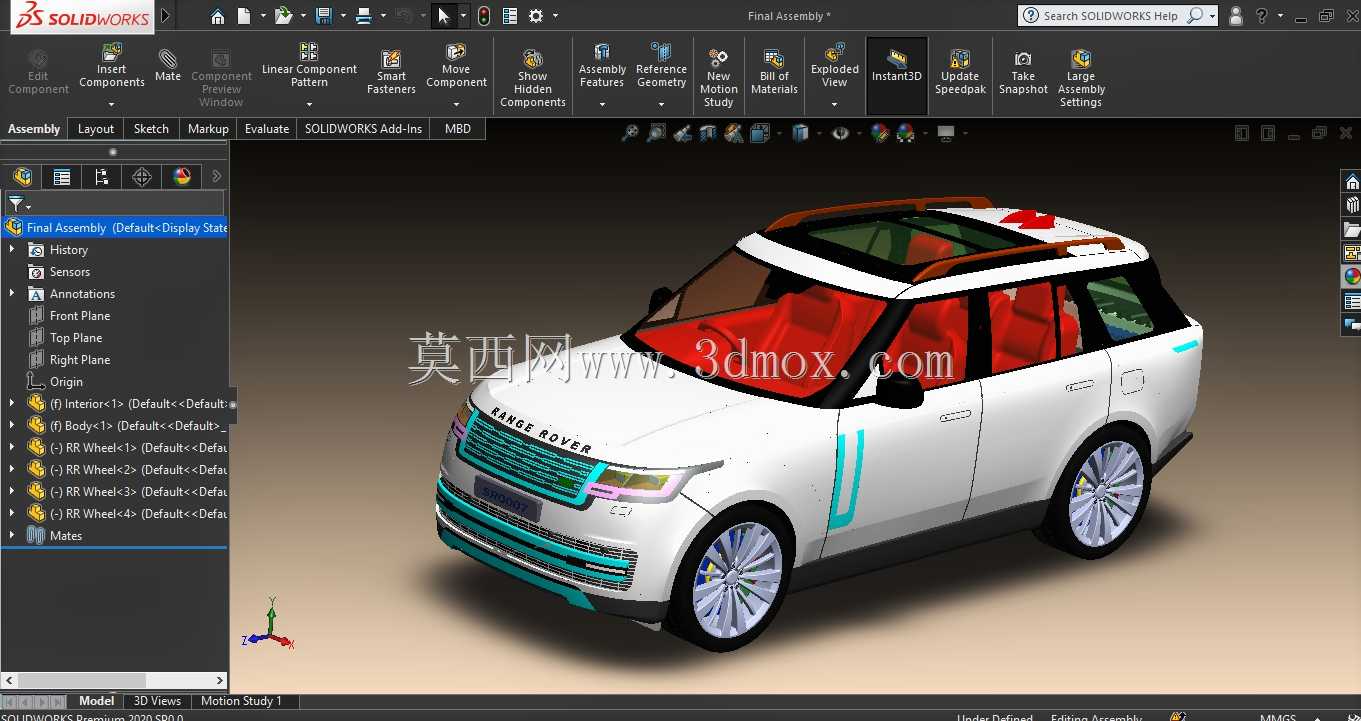Select Front Plane in tree
The height and width of the screenshot is (721, 1361).
pos(80,316)
